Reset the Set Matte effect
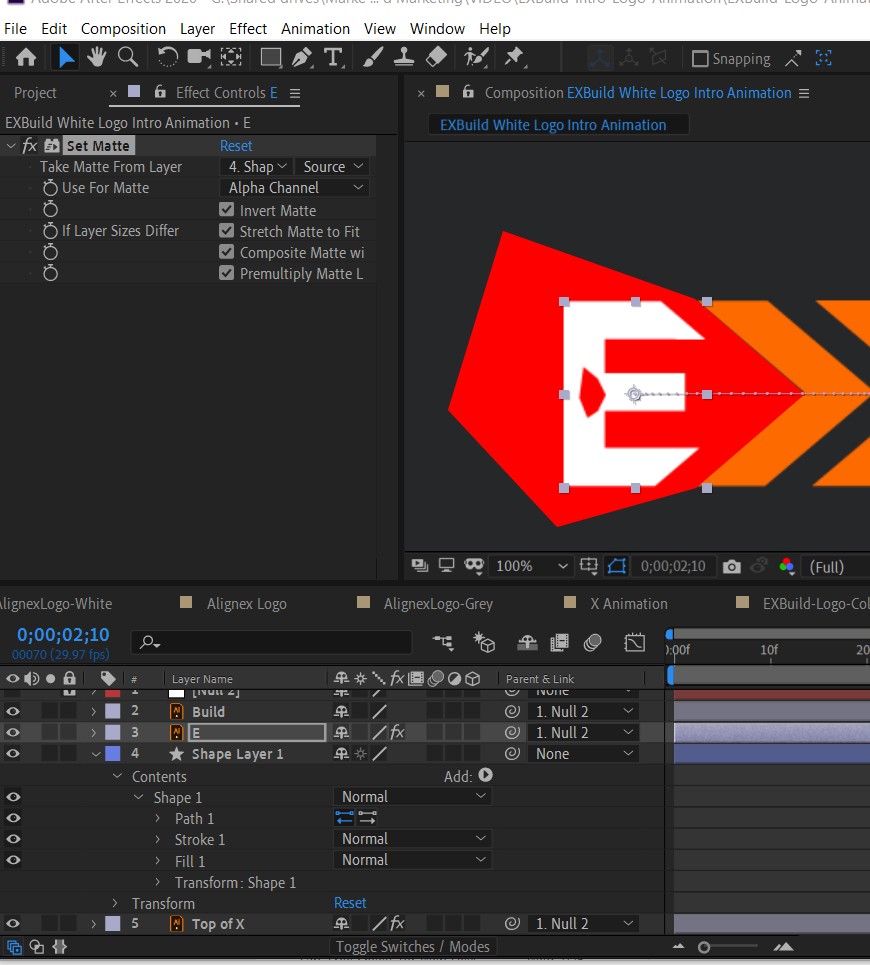The width and height of the screenshot is (870, 965). click(236, 146)
